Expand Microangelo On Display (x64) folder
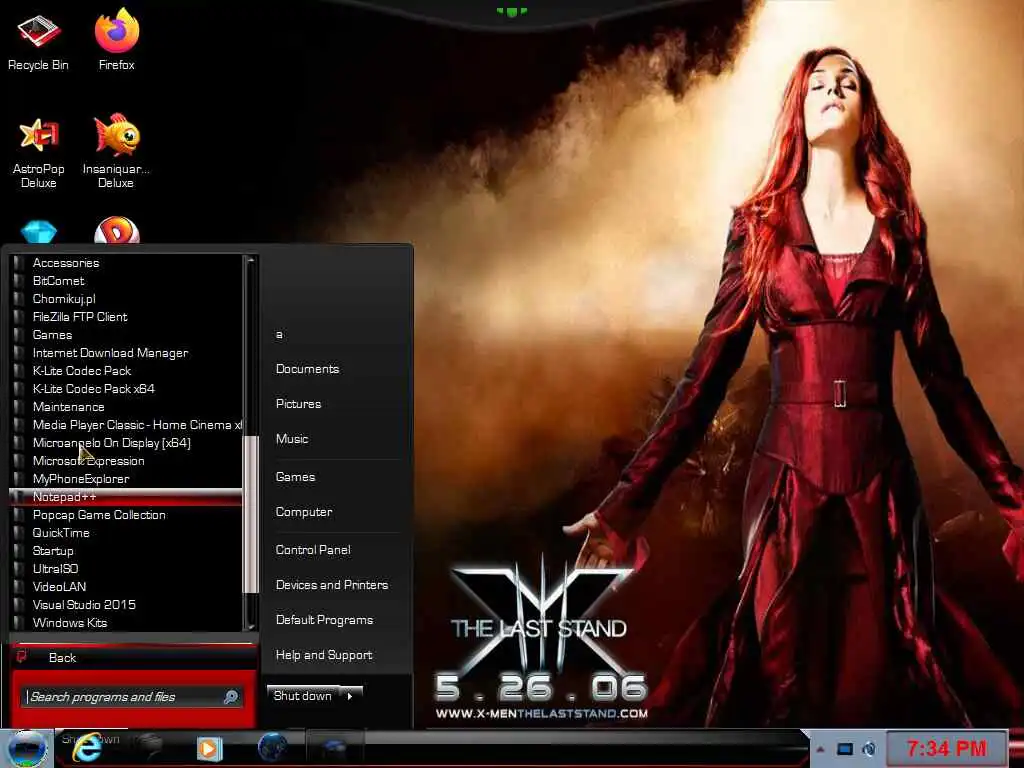The height and width of the screenshot is (768, 1024). point(125,443)
